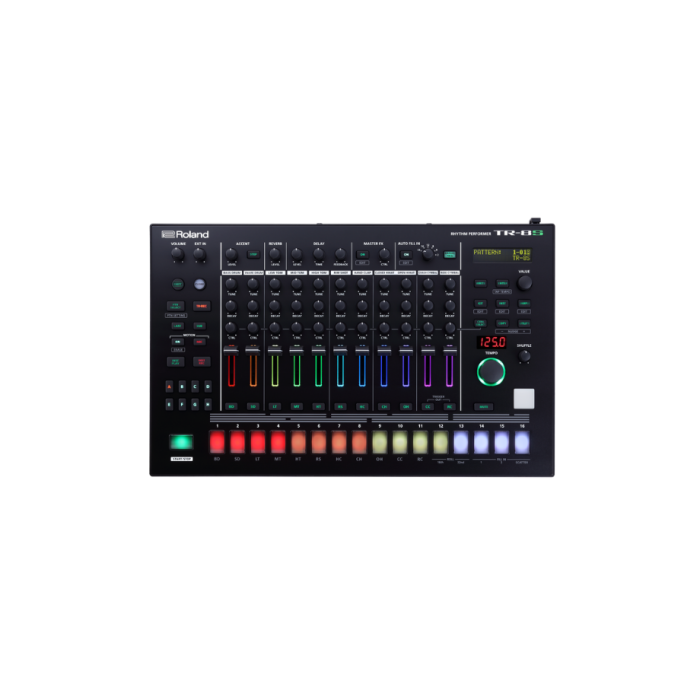Enable AUTO FILL IN with ON button
This screenshot has width=700, height=700.
point(406,254)
